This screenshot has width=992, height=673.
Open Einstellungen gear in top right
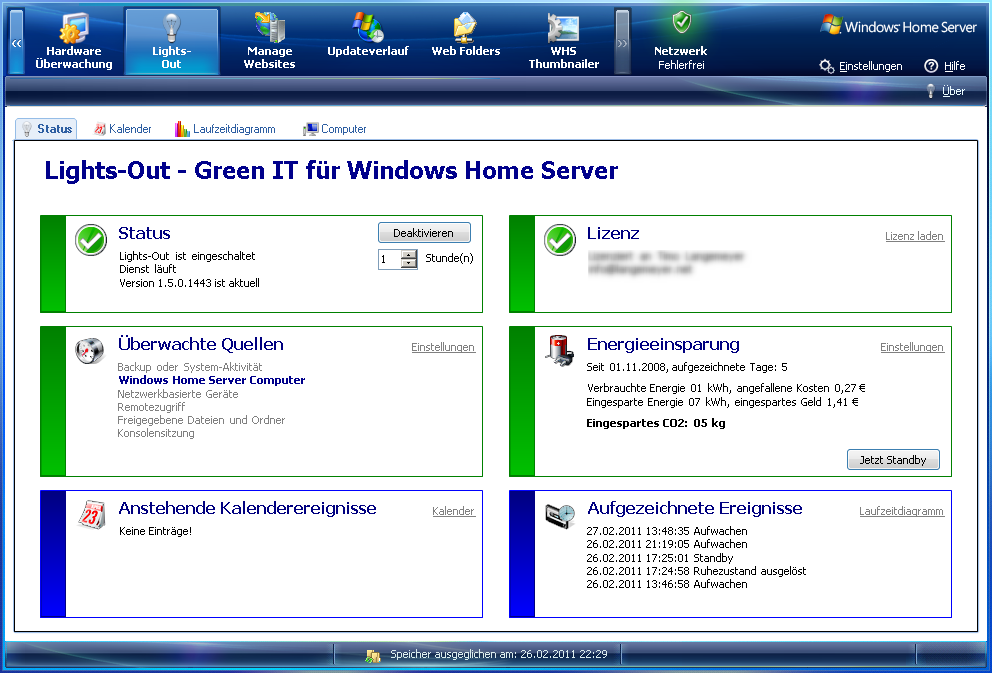861,66
